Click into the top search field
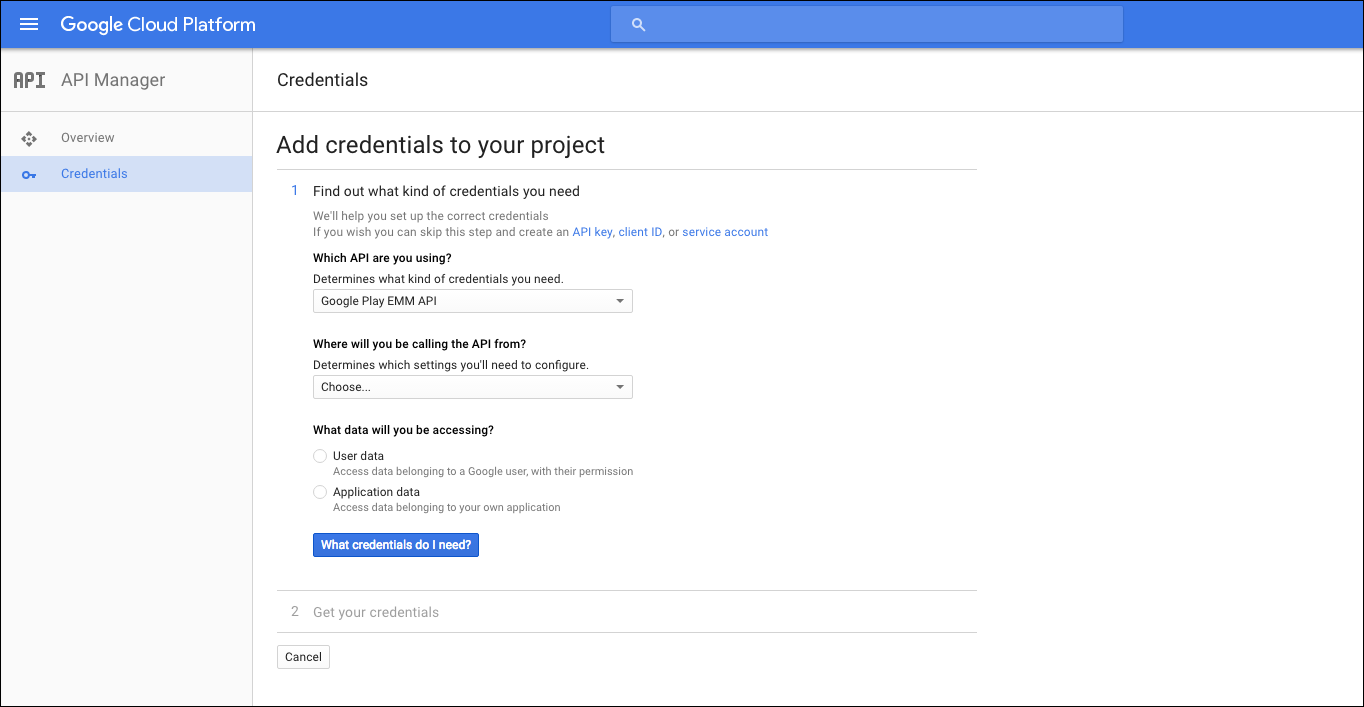This screenshot has width=1364, height=707. pos(880,25)
